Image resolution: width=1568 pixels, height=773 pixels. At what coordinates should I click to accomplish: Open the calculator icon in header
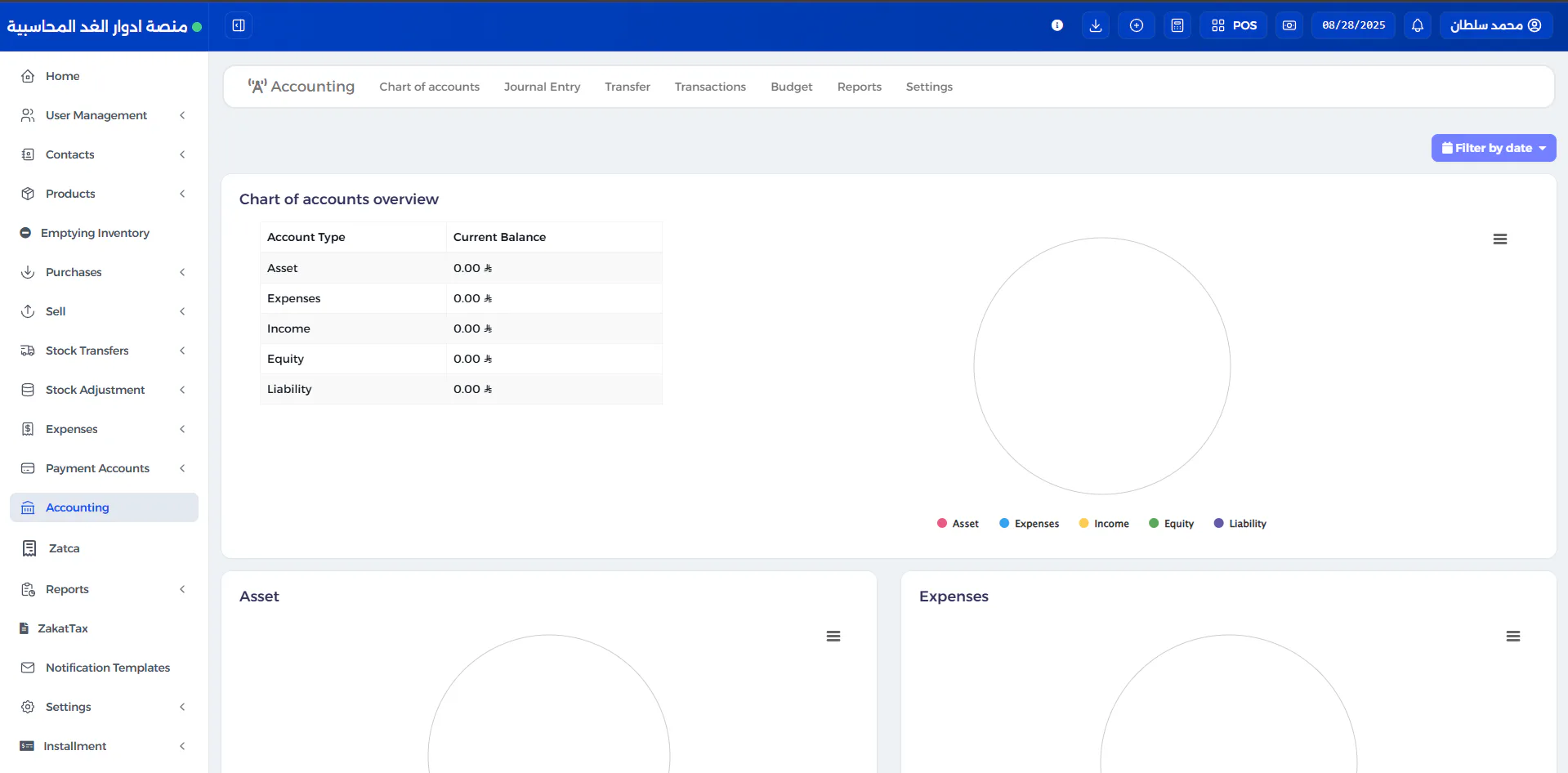[x=1177, y=25]
